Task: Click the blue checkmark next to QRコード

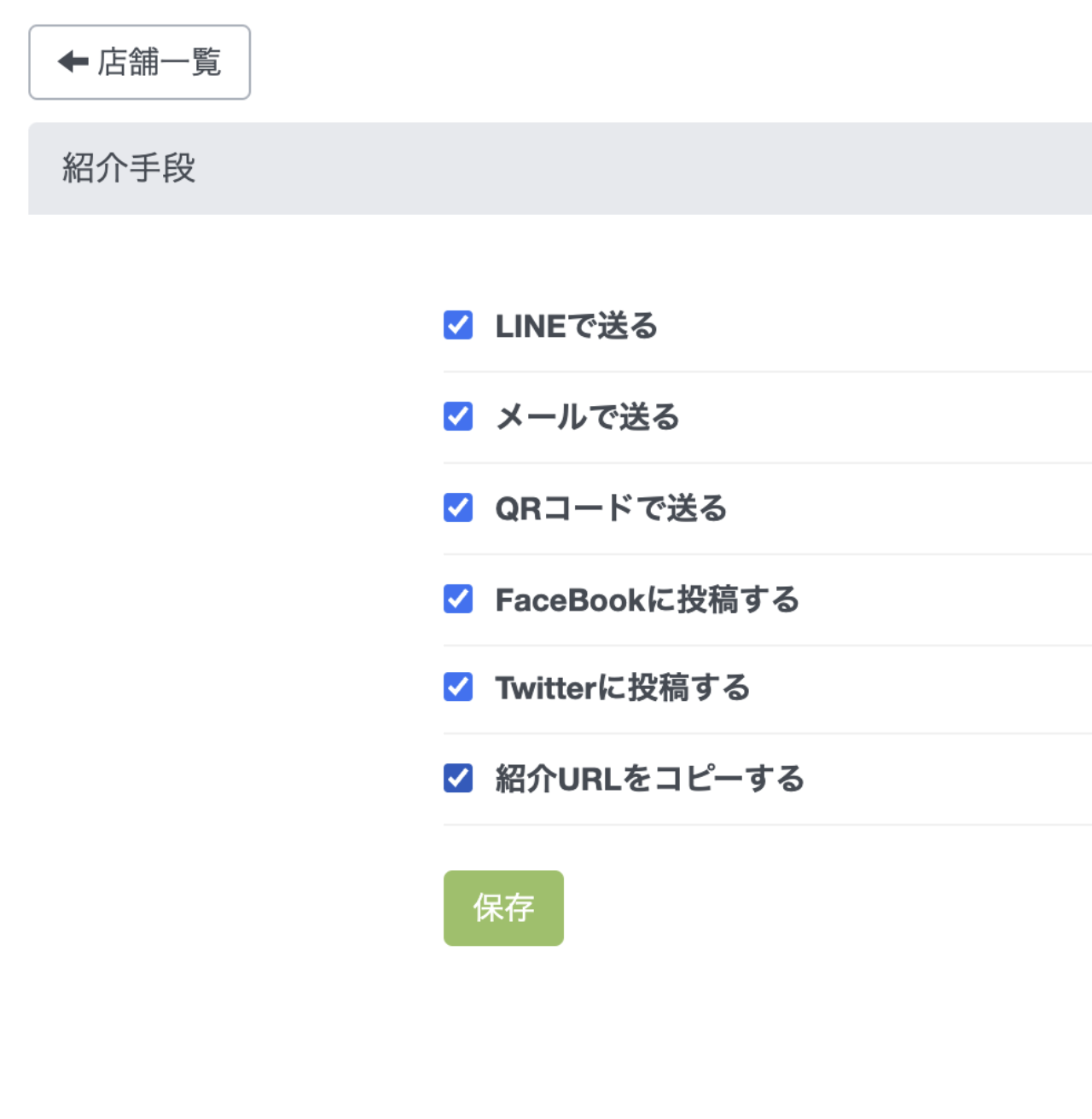Action: [x=458, y=507]
